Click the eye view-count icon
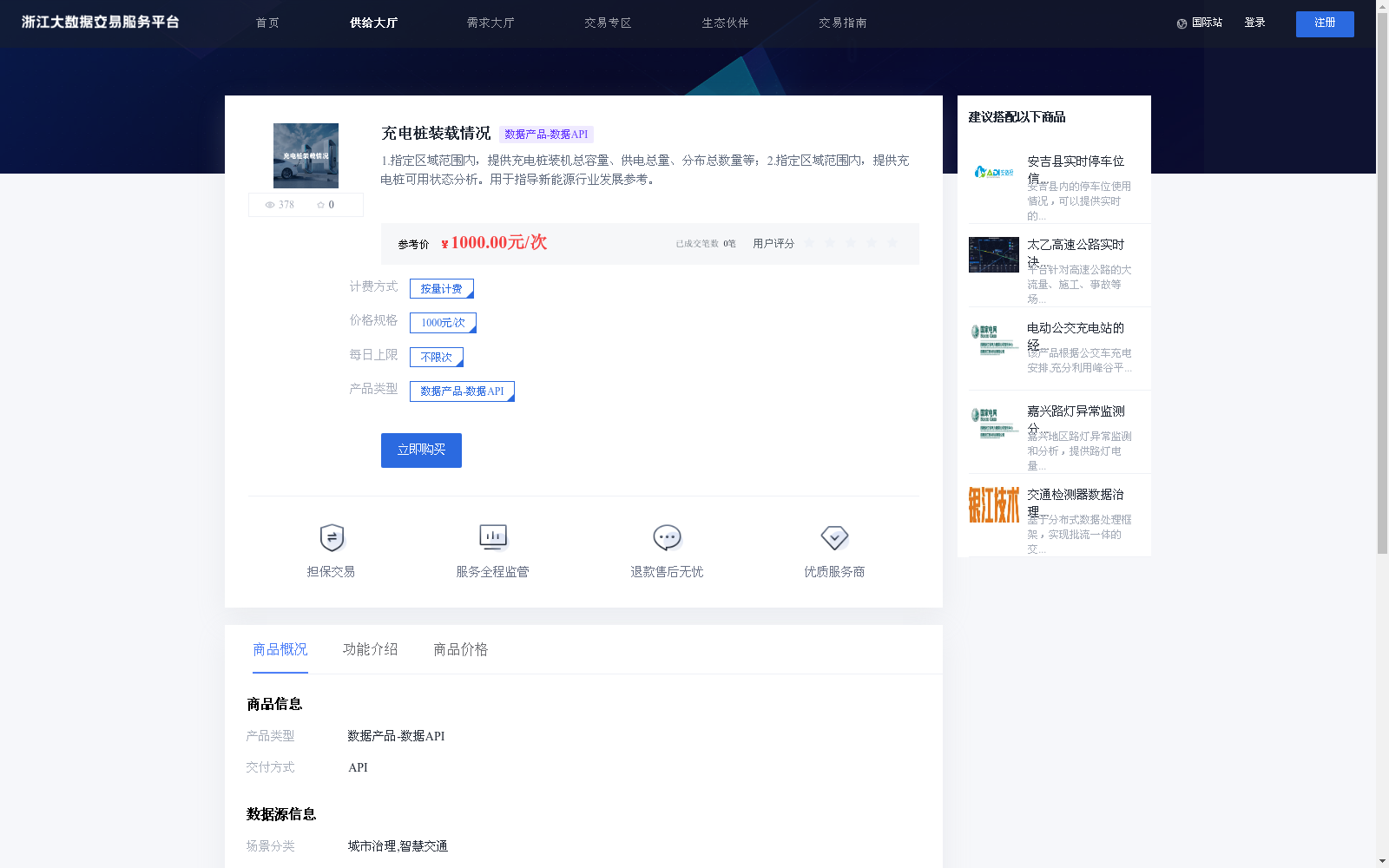The width and height of the screenshot is (1389, 868). click(x=270, y=205)
